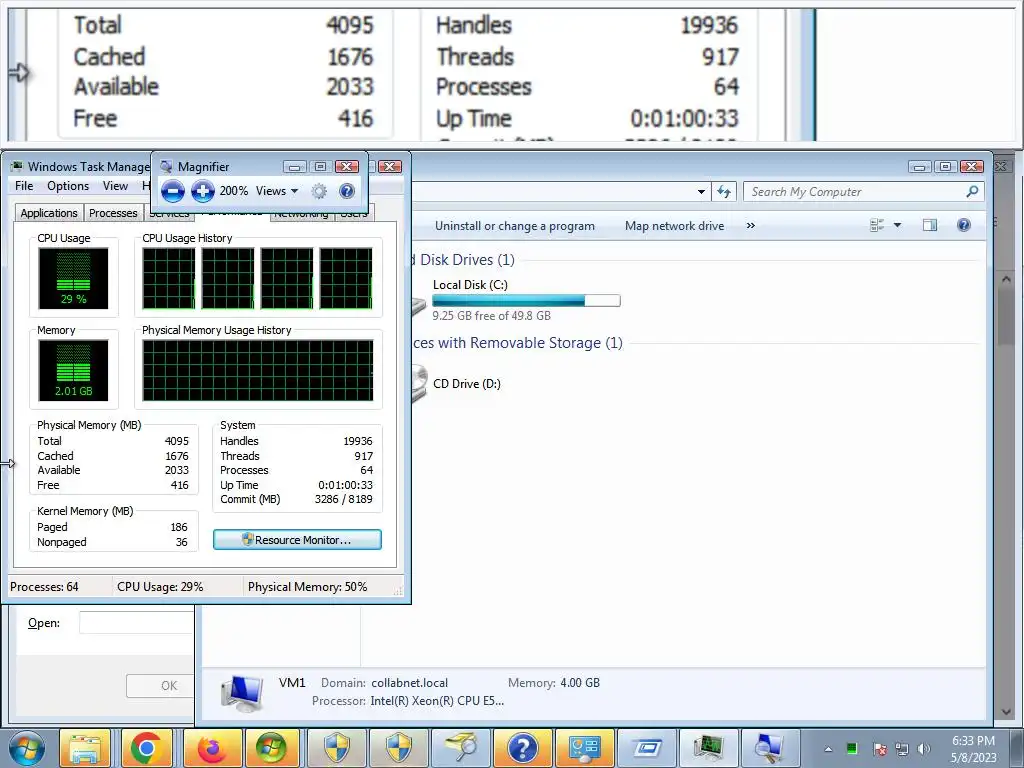Image resolution: width=1024 pixels, height=768 pixels.
Task: Click the Explorer vertical scrollbar down arrow
Action: click(x=1006, y=712)
